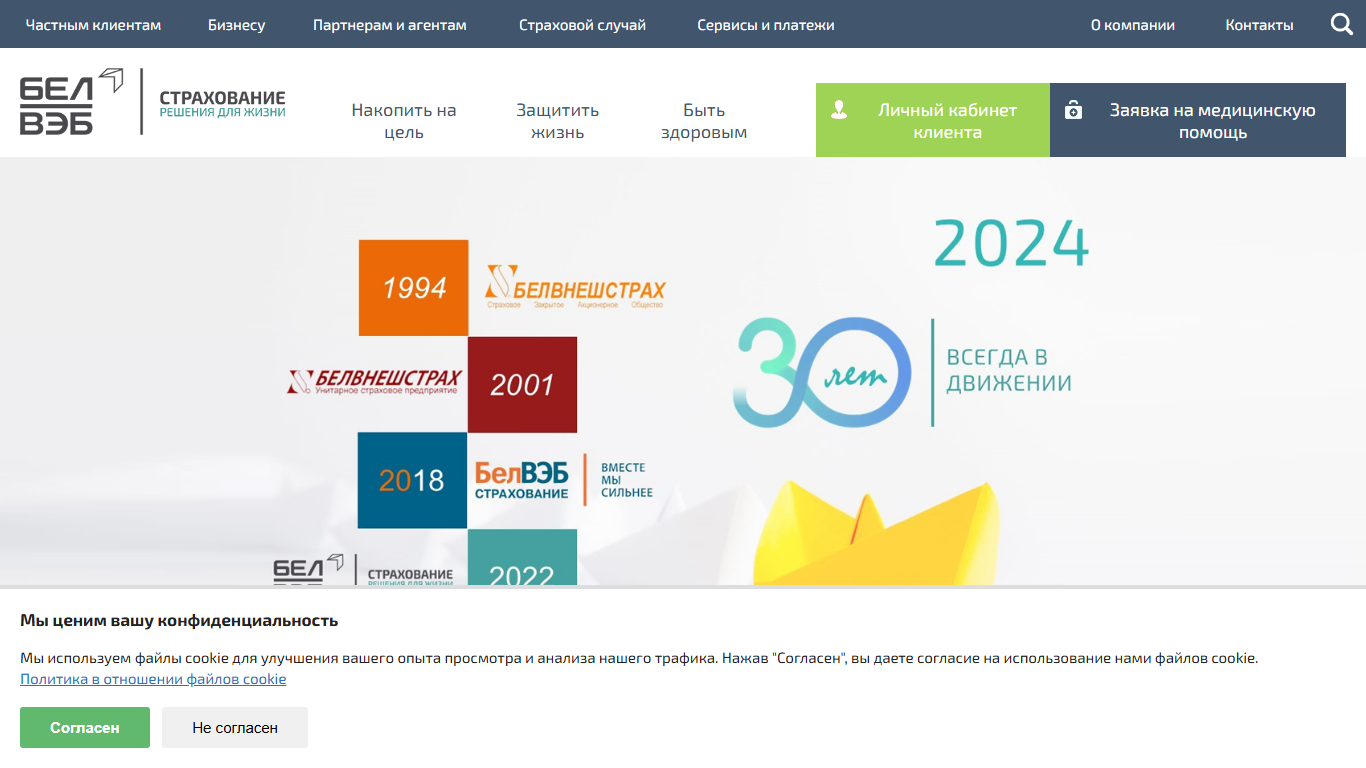Go to Контакты
The image size is (1366, 768).
click(1259, 25)
